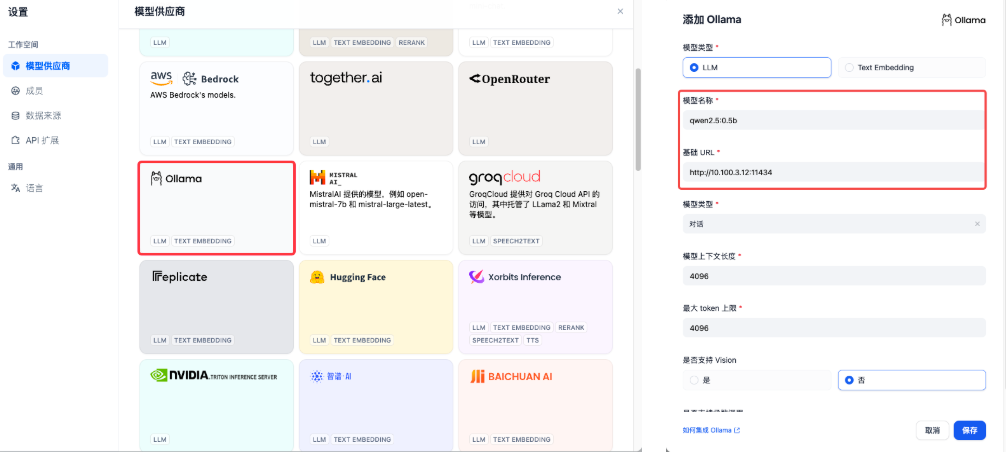Click the 成员 members icon in sidebar

(15, 91)
